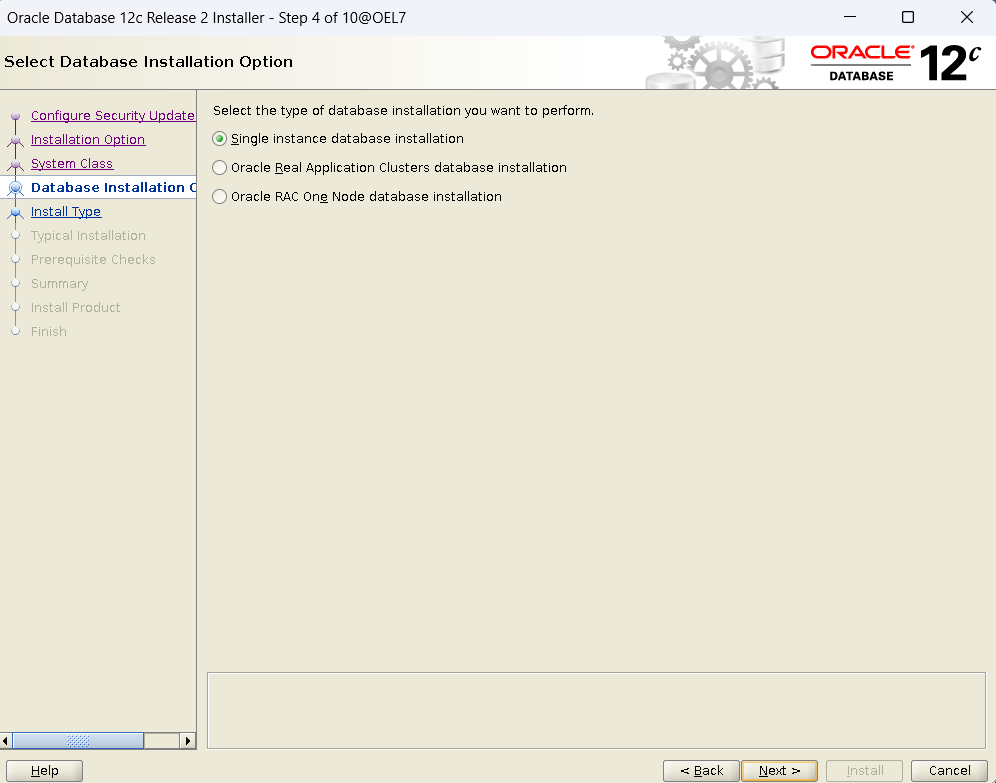Click the sidebar scrollbar right arrow
This screenshot has height=783, width=996.
coord(187,740)
